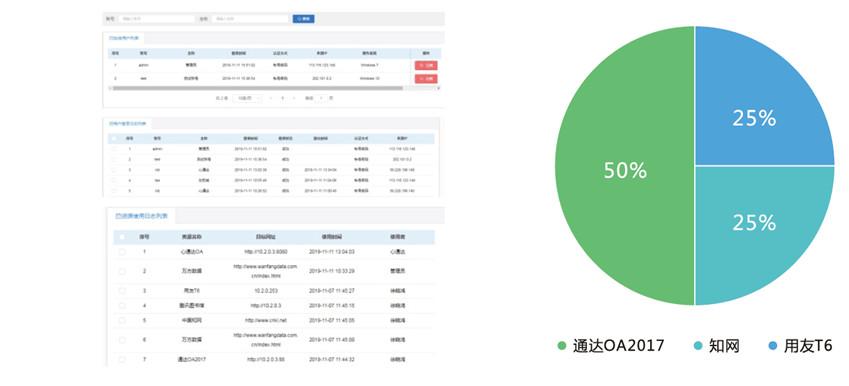Click the 中国知网 resource name cell

[192, 320]
